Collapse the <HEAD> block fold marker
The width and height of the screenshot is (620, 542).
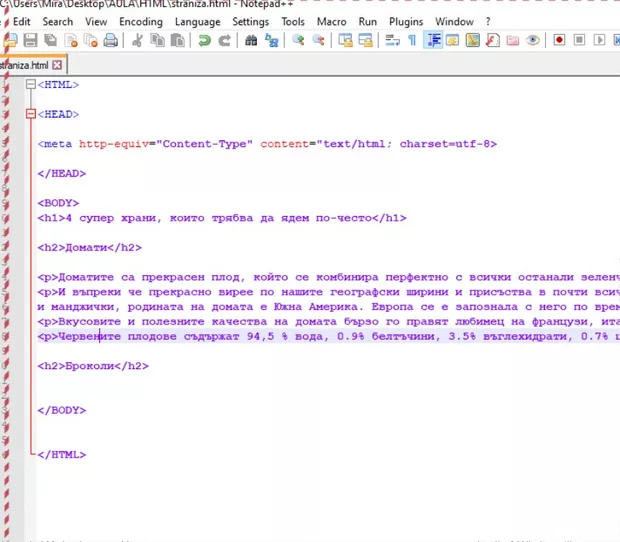(x=30, y=115)
